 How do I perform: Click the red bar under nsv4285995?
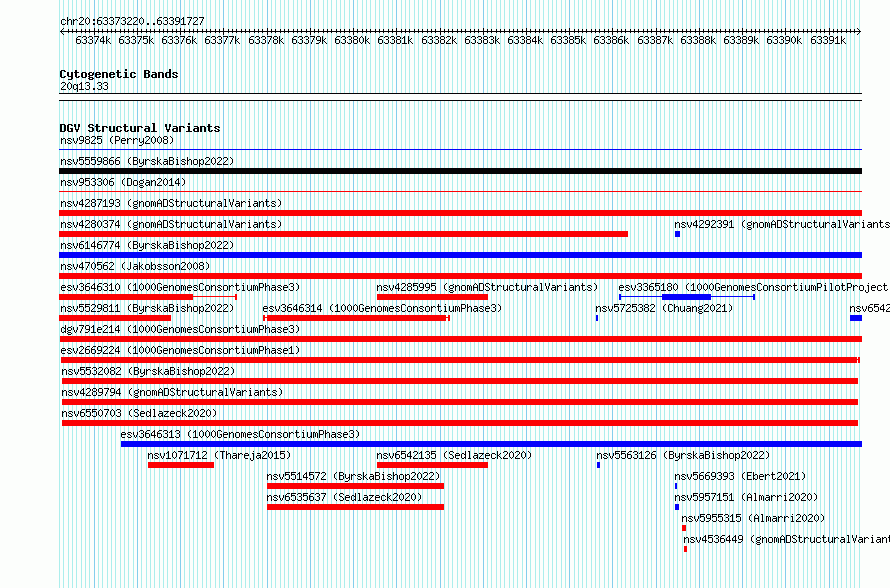432,297
